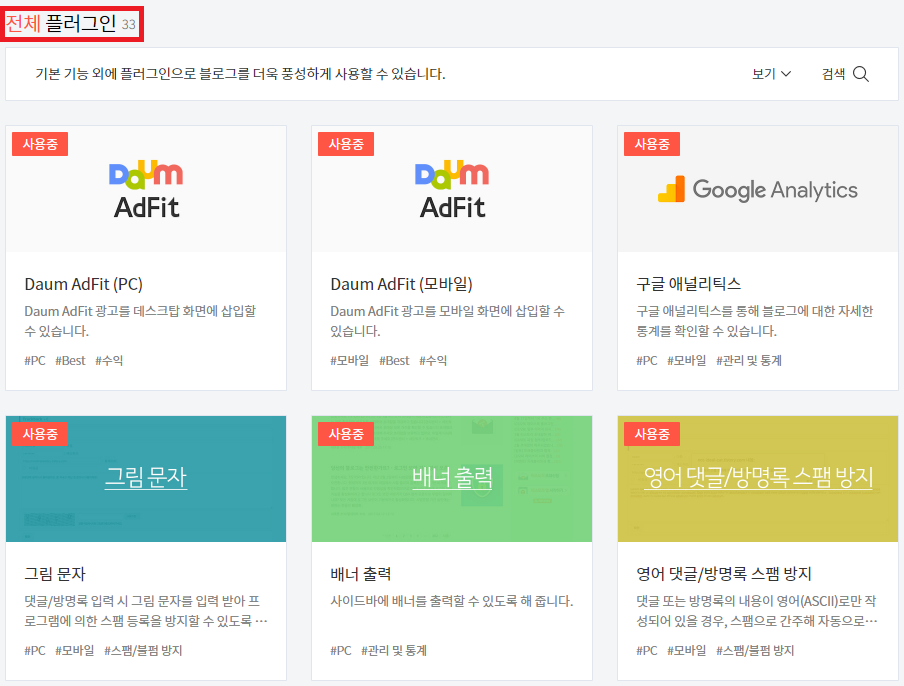Viewport: 904px width, 686px height.
Task: Click #PC tag under 구글 애널리틱스
Action: tap(646, 361)
